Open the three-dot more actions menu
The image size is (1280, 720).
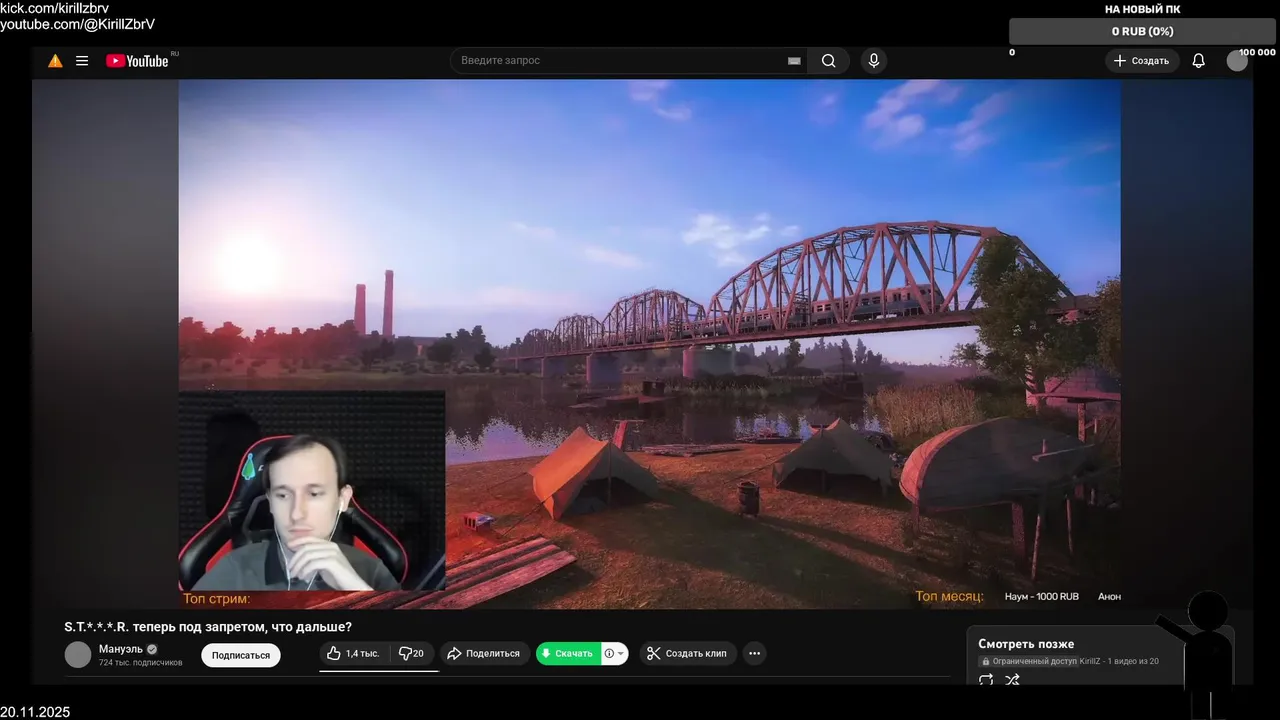pos(755,653)
